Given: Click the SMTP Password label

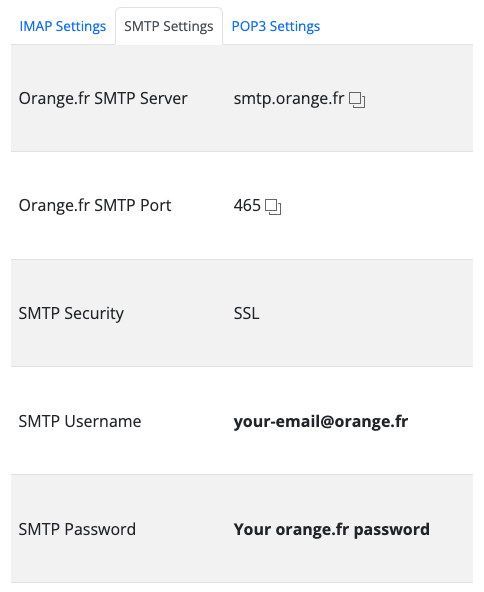Looking at the screenshot, I should 77,529.
